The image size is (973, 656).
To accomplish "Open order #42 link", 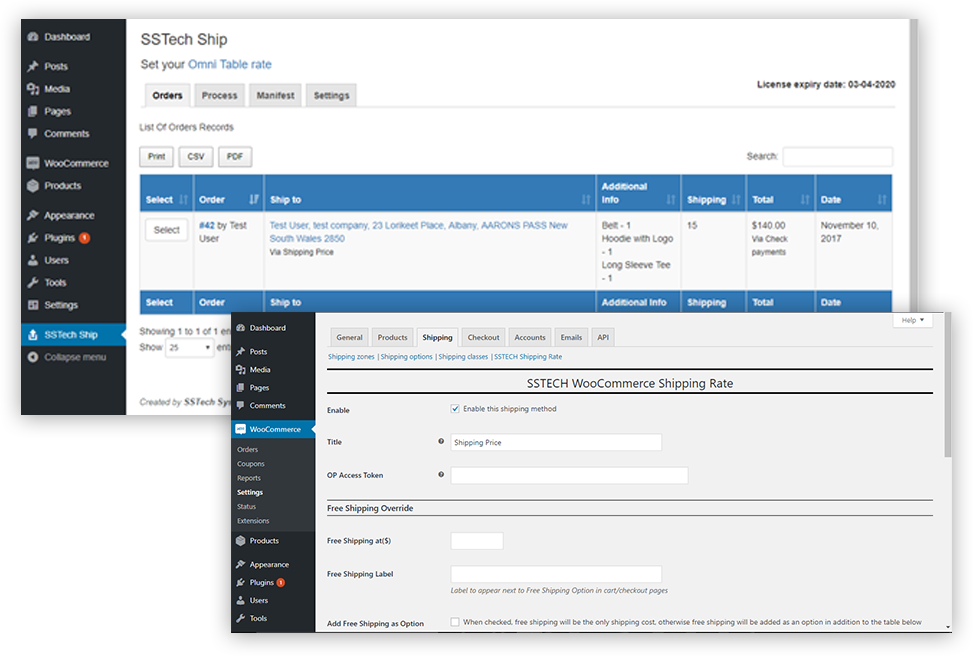I will pyautogui.click(x=207, y=225).
